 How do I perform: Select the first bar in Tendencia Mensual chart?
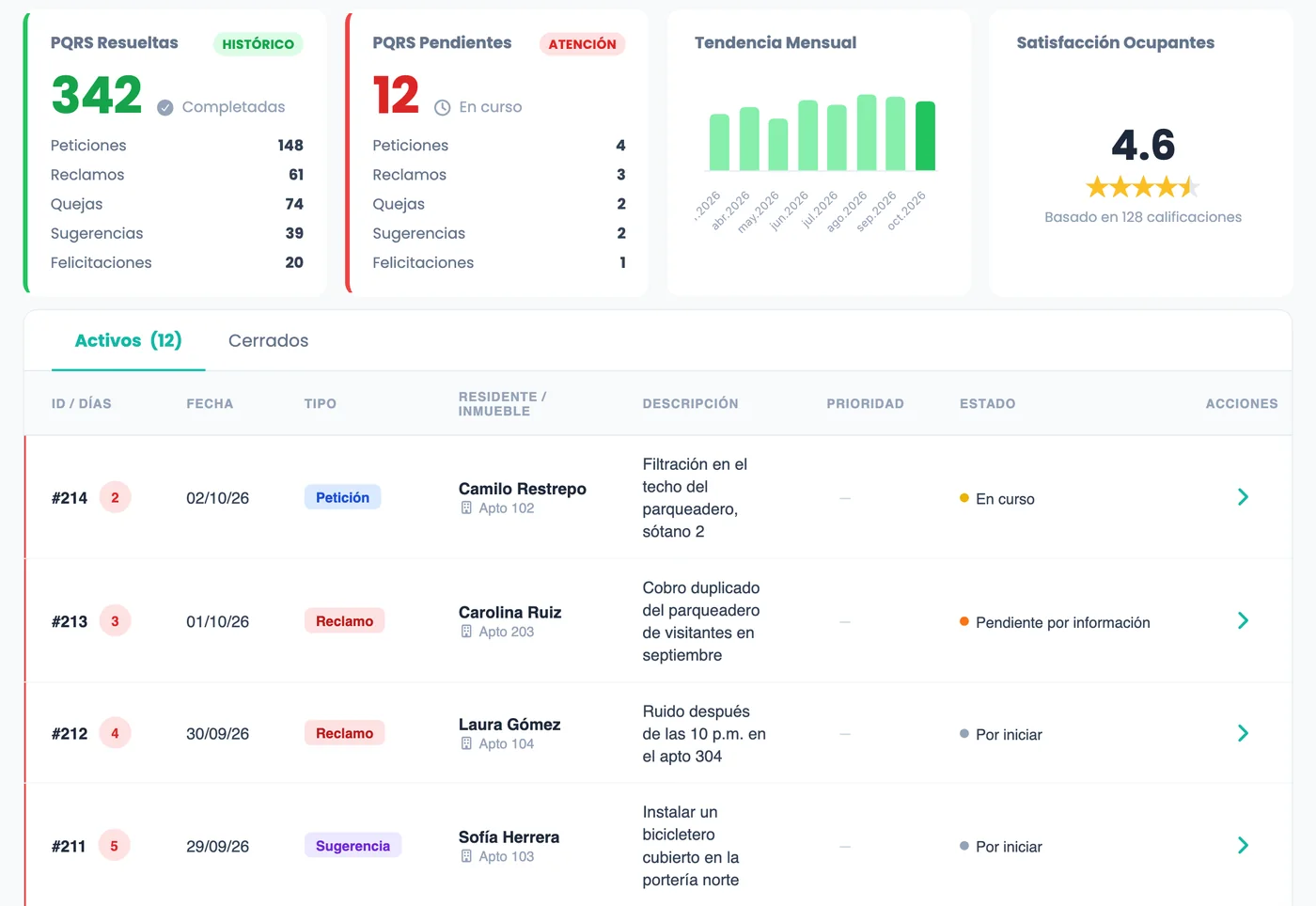pos(719,142)
